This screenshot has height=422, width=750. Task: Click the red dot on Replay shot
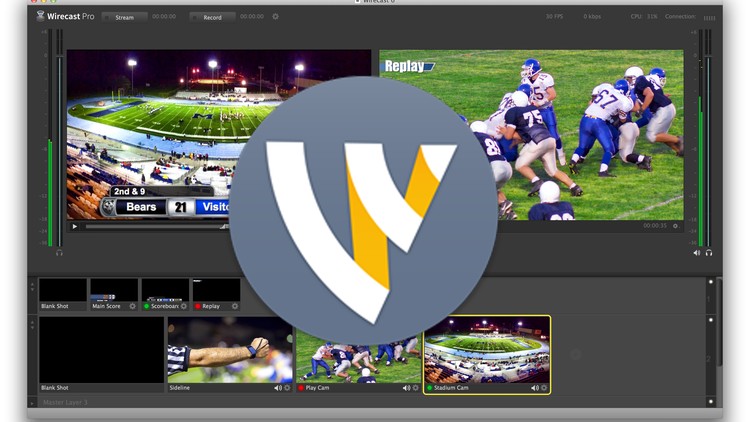[x=198, y=306]
